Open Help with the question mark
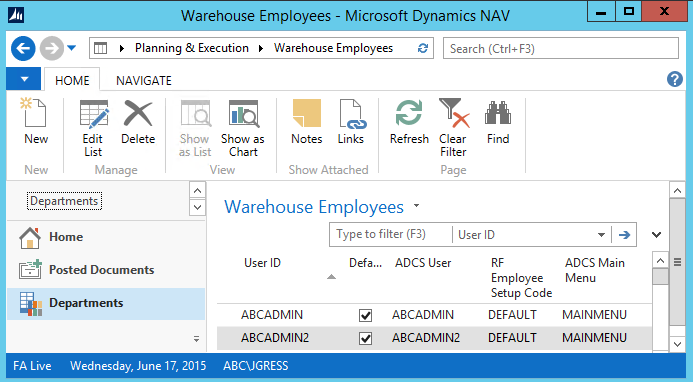 [x=675, y=80]
